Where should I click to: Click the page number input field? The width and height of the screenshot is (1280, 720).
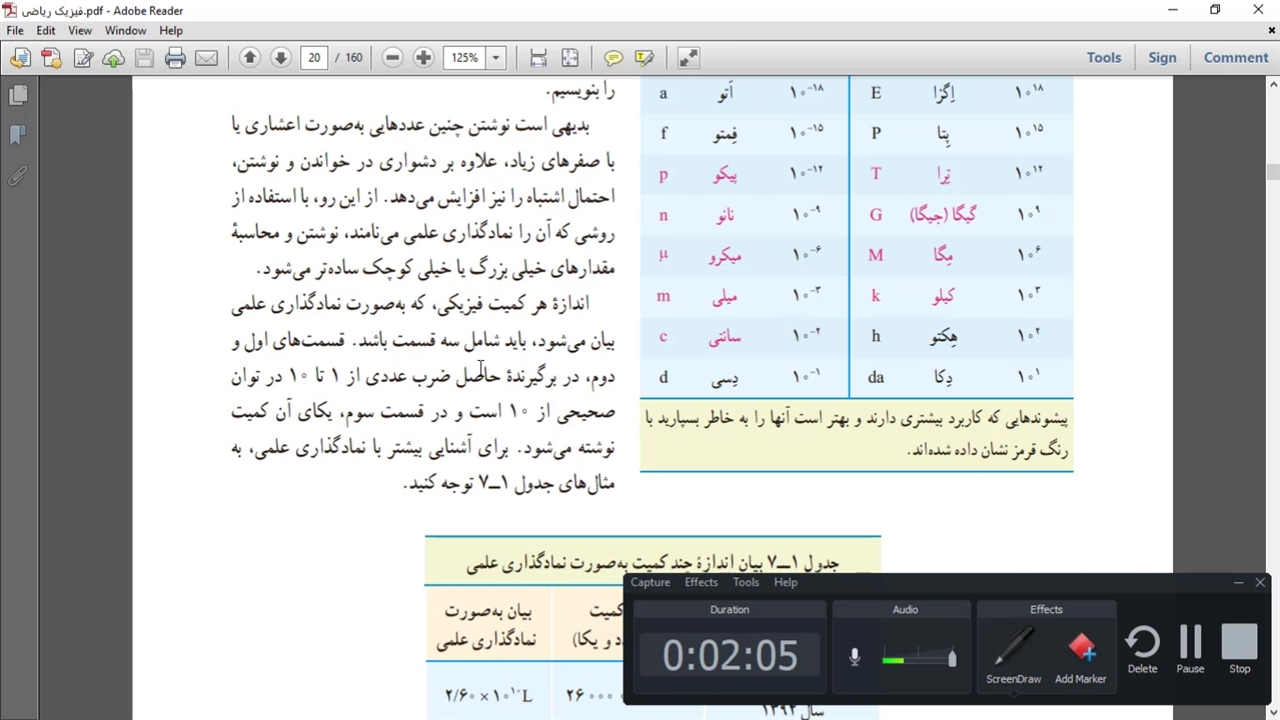click(314, 58)
